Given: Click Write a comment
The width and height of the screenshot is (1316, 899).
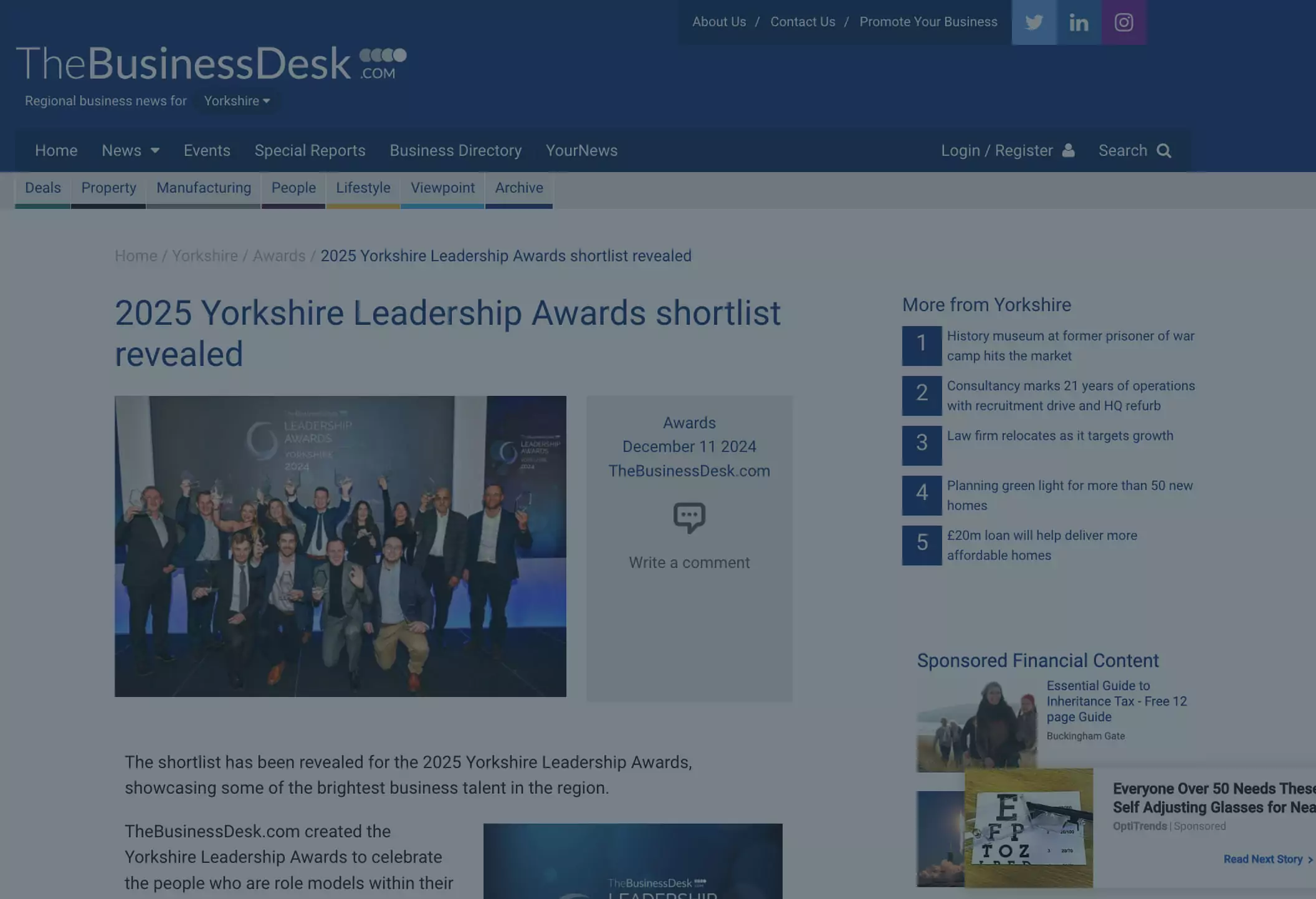Looking at the screenshot, I should point(689,562).
